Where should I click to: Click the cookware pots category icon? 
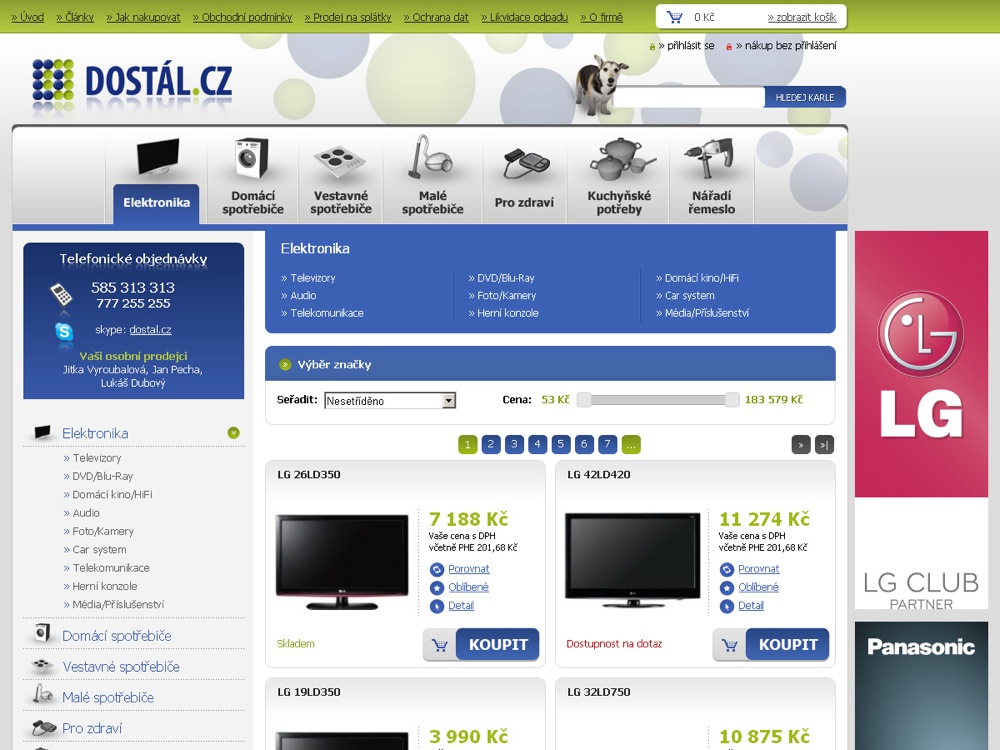point(620,160)
